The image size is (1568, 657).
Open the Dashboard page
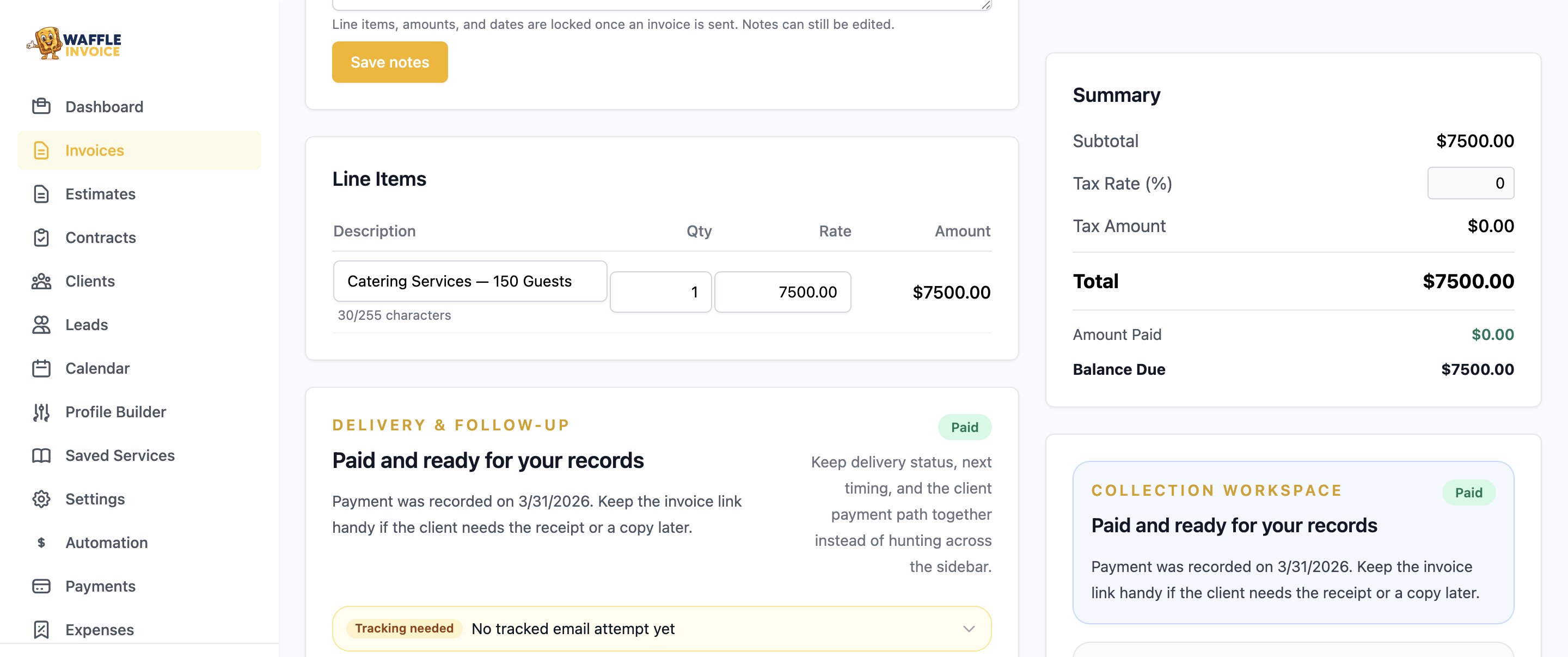139,107
